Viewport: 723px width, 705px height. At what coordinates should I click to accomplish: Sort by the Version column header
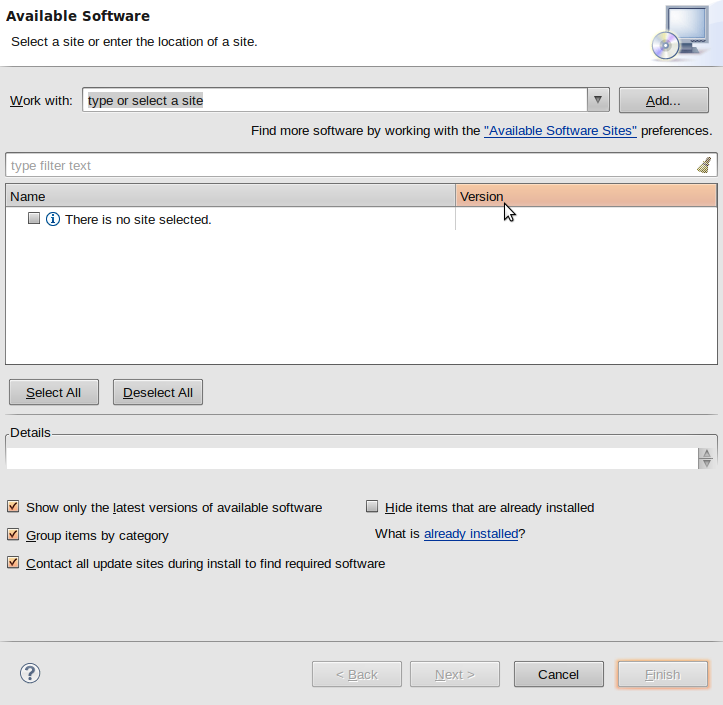click(586, 196)
